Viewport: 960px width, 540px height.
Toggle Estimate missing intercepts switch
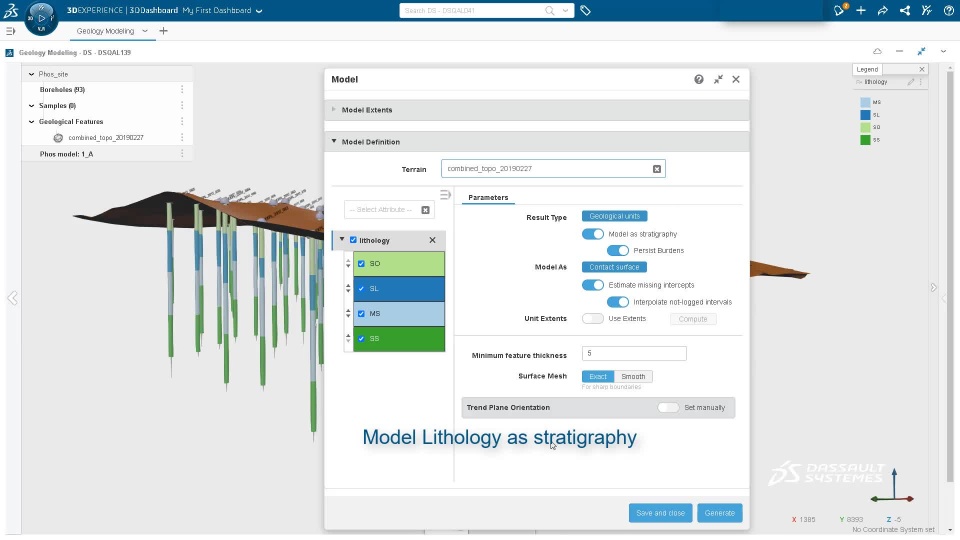click(593, 285)
